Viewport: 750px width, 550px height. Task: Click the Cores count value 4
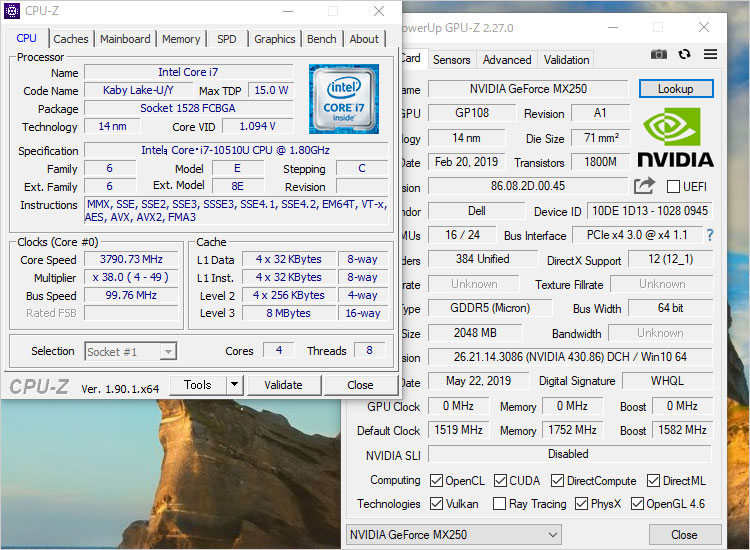point(279,351)
